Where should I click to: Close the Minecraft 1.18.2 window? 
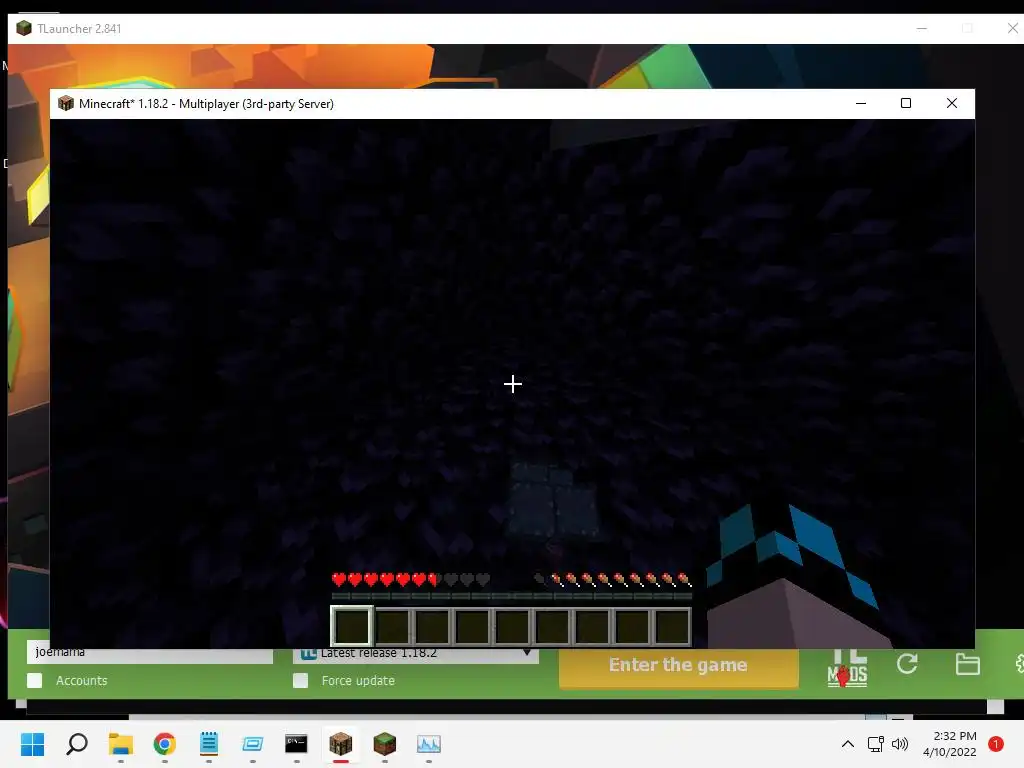[952, 103]
